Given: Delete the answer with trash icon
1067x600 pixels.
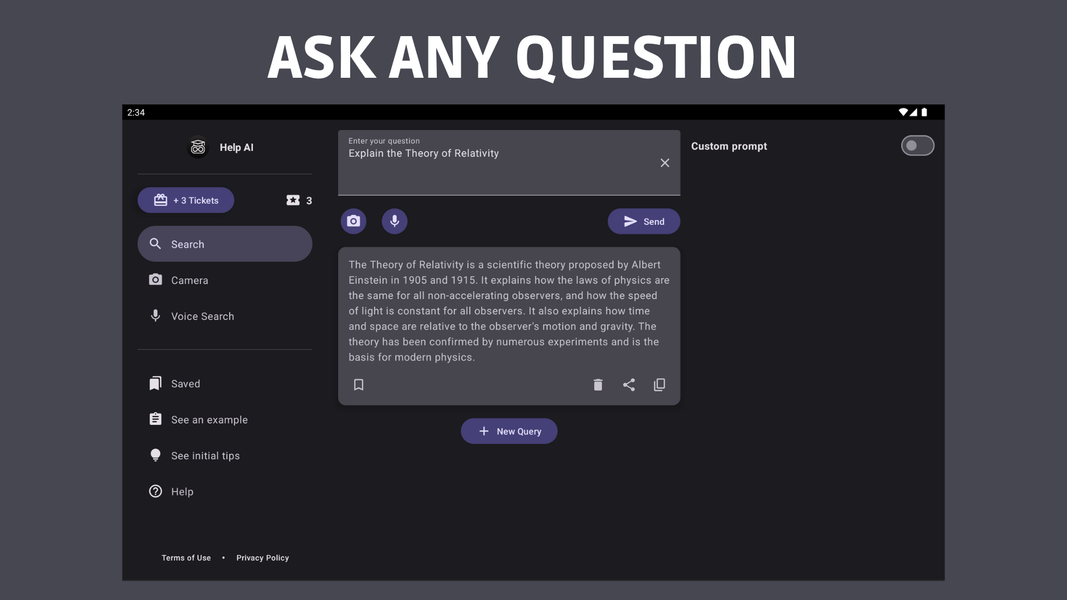Looking at the screenshot, I should [598, 385].
